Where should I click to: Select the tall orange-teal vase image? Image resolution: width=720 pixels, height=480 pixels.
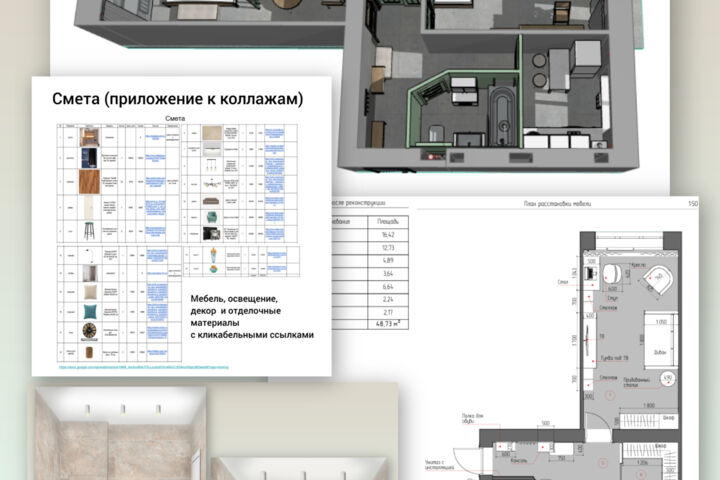pos(214,255)
